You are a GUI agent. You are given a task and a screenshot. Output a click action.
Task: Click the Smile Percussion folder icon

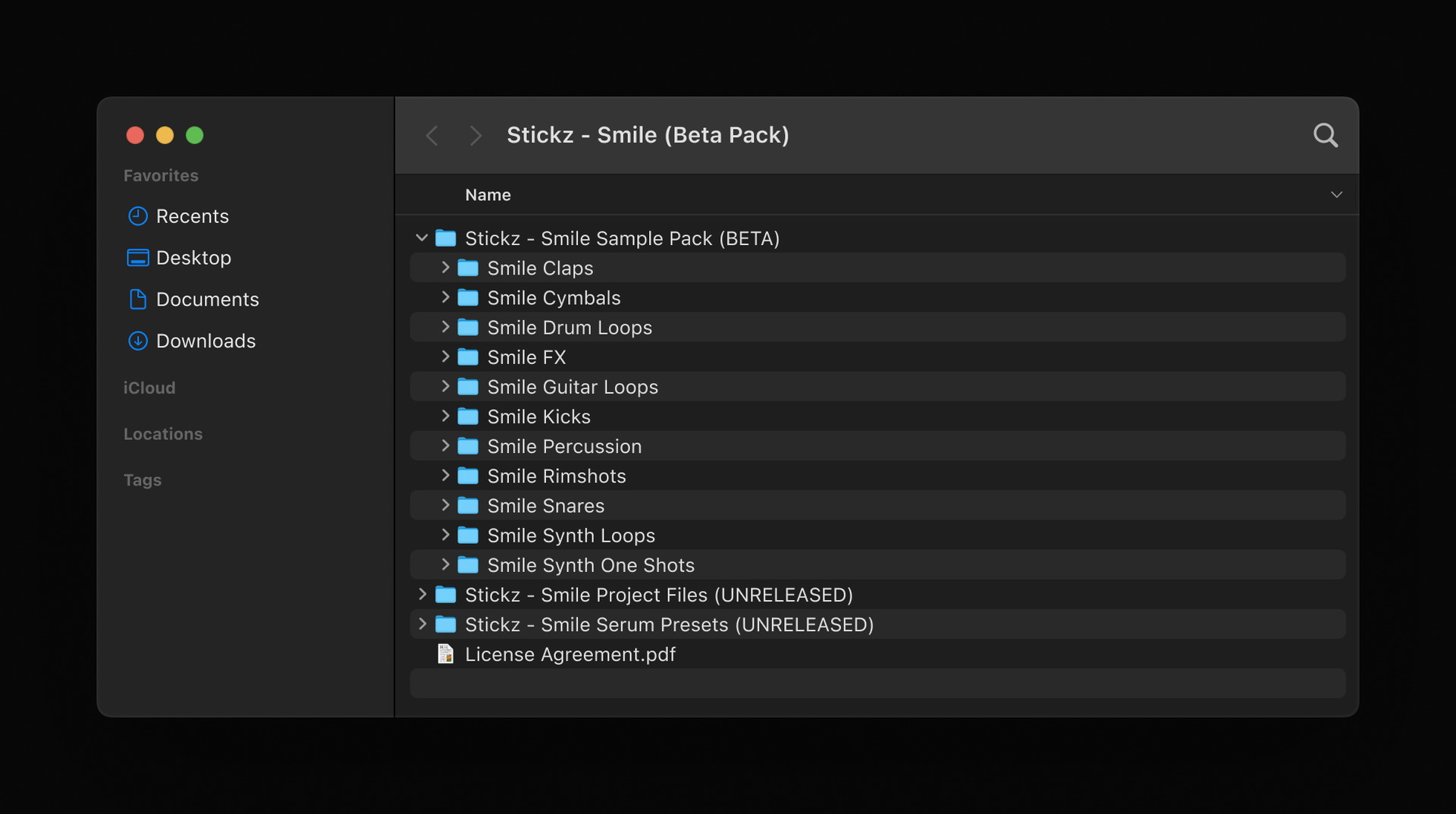click(x=468, y=446)
